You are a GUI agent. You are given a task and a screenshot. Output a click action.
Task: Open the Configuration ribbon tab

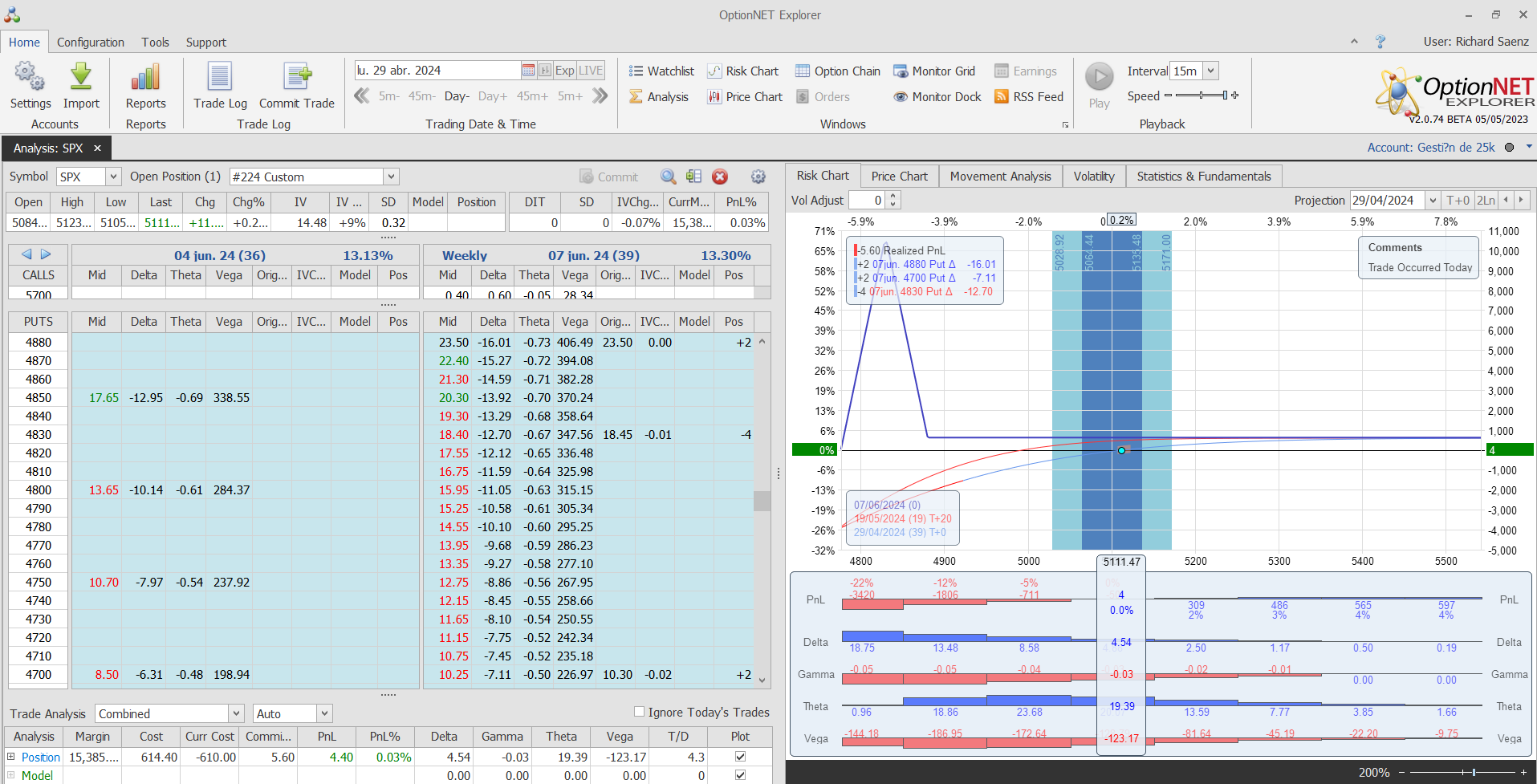[x=91, y=43]
